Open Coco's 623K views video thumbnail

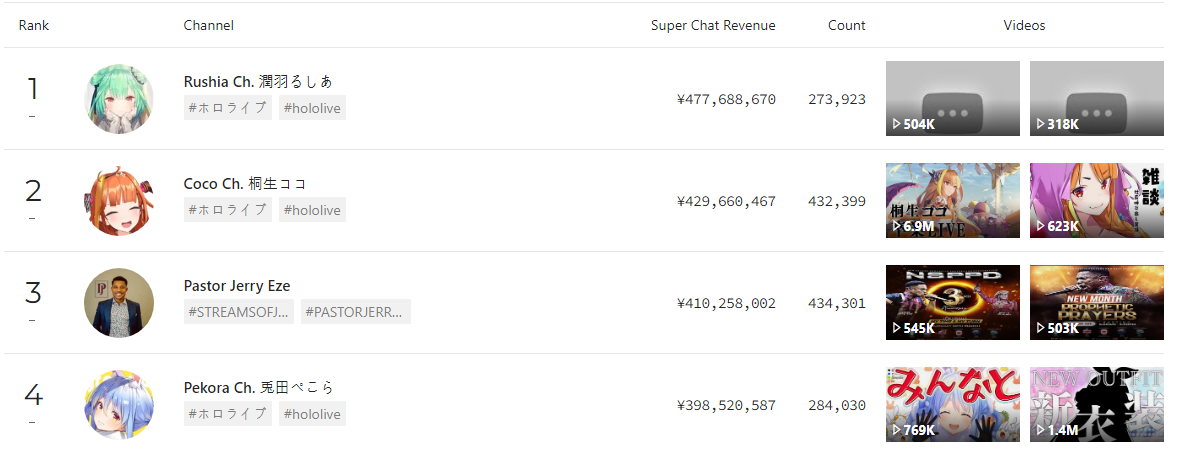(x=1096, y=200)
